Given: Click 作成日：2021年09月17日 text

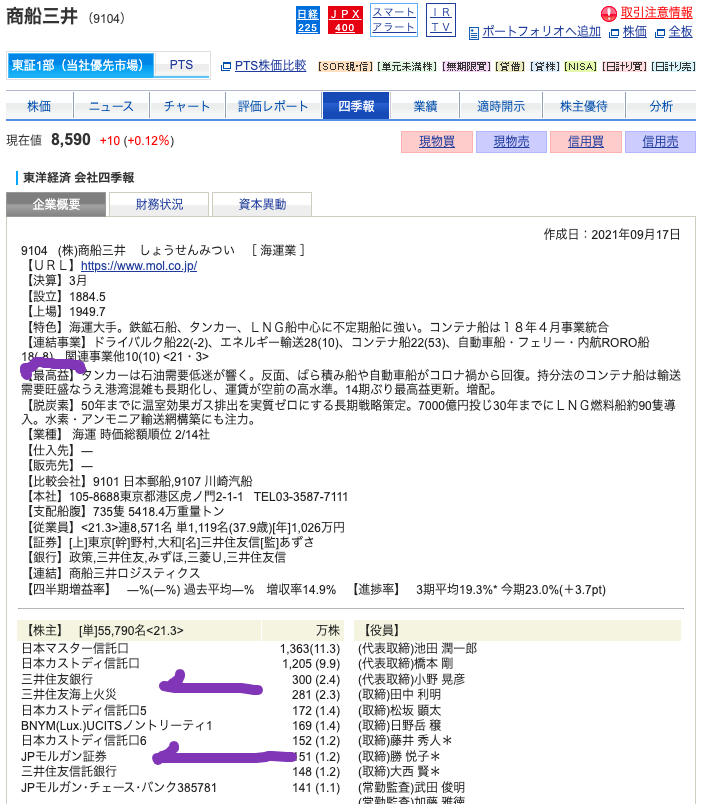Looking at the screenshot, I should point(612,235).
